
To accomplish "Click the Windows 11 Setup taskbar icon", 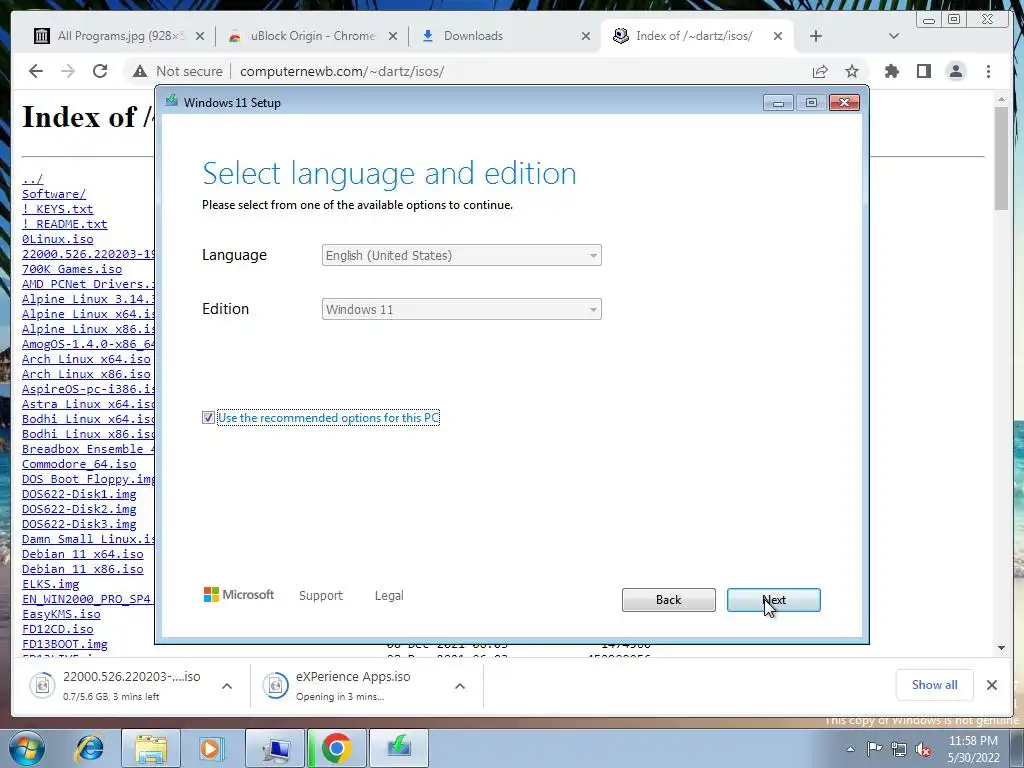I will pos(399,748).
